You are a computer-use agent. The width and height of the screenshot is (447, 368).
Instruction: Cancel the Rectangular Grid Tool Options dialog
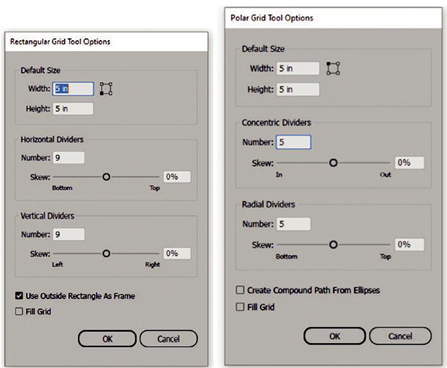point(169,339)
